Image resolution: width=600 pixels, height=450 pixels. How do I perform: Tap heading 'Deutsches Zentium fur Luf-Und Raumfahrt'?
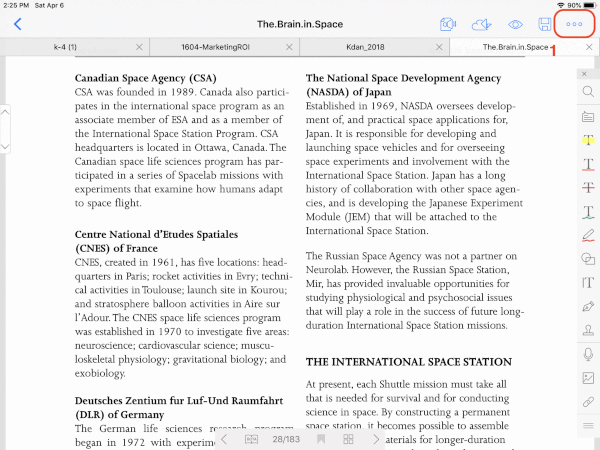click(x=179, y=401)
